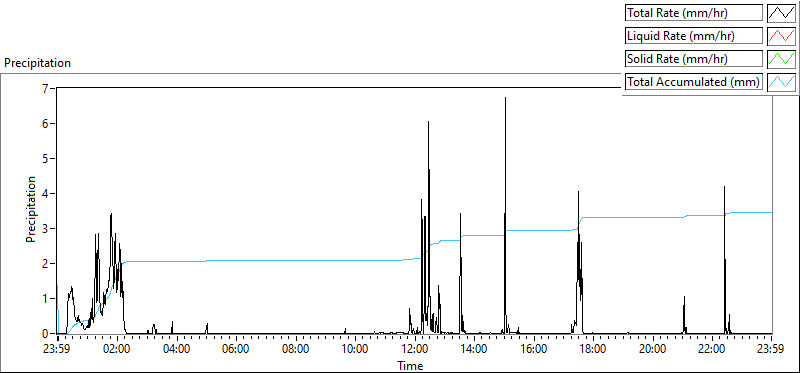
Task: Select the Solid Rate (mm/hr) legend label
Action: click(694, 59)
